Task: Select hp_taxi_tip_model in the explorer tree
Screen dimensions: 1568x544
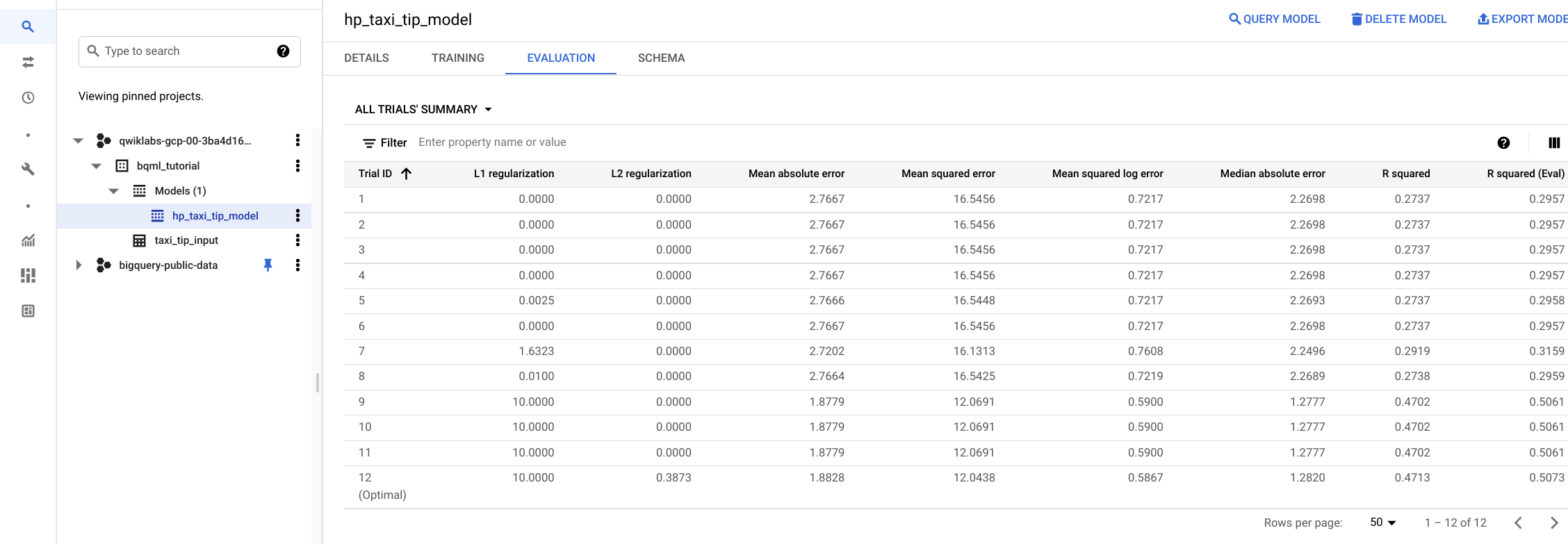Action: point(215,215)
